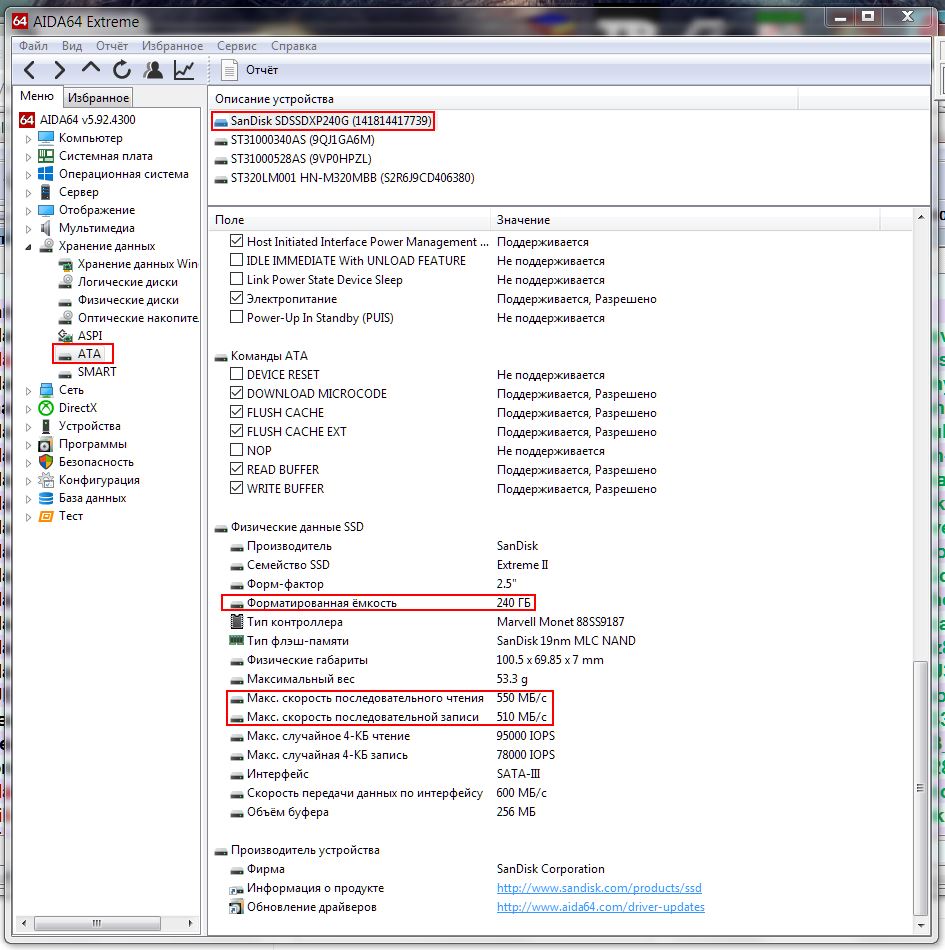Expand the Устройства tree node arrow
The width and height of the screenshot is (945, 950).
coord(28,427)
